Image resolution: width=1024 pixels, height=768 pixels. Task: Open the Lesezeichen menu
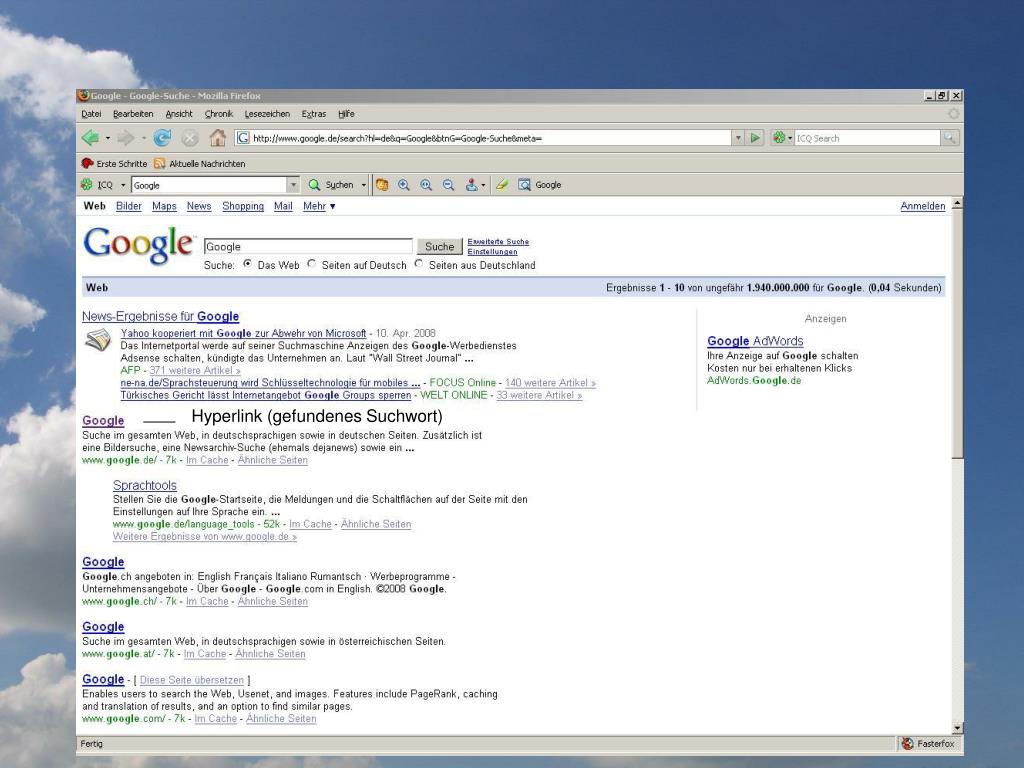pyautogui.click(x=267, y=114)
